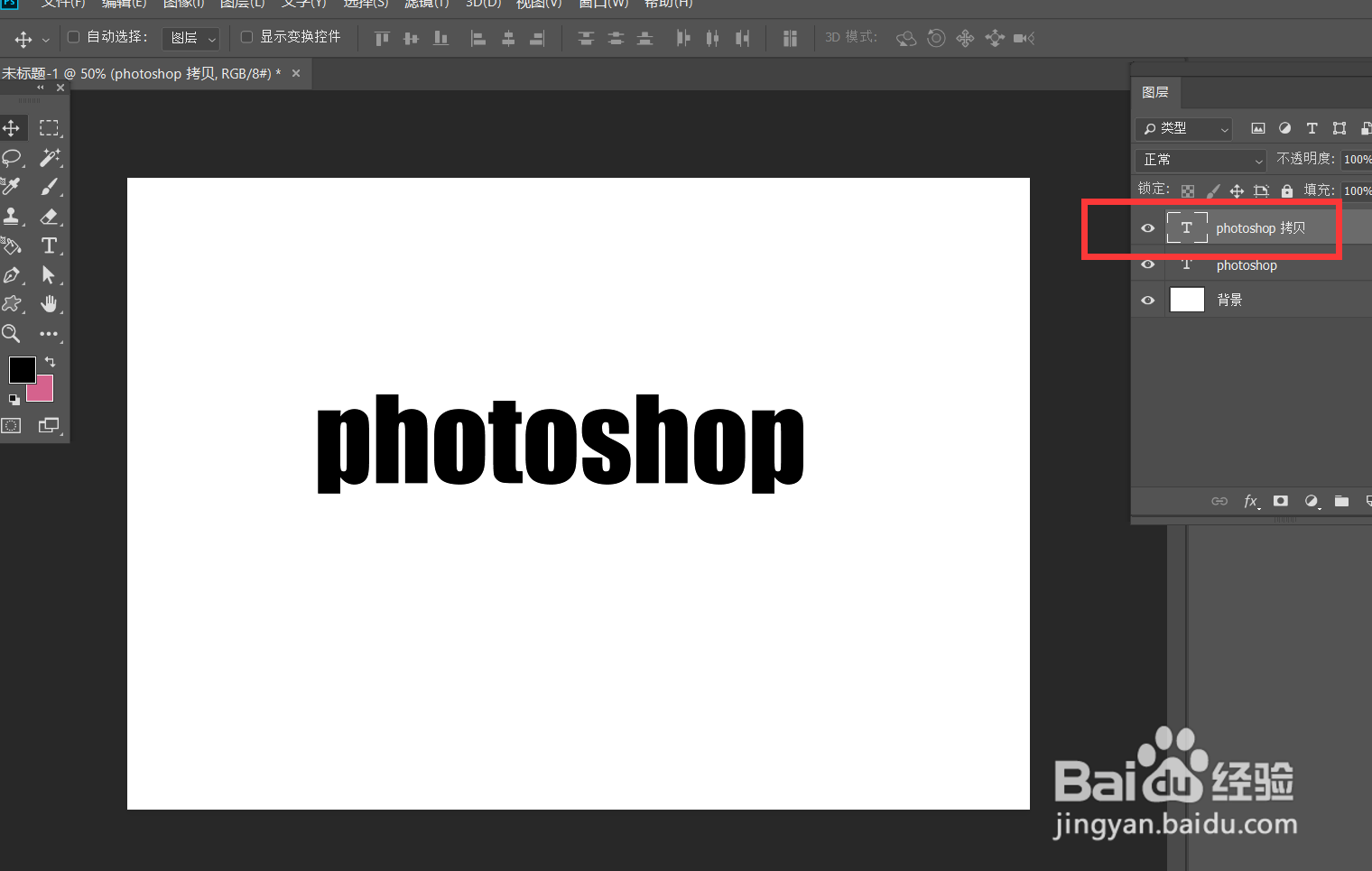Align top edges of layers
Screen dimensions: 1372x871
(x=382, y=38)
